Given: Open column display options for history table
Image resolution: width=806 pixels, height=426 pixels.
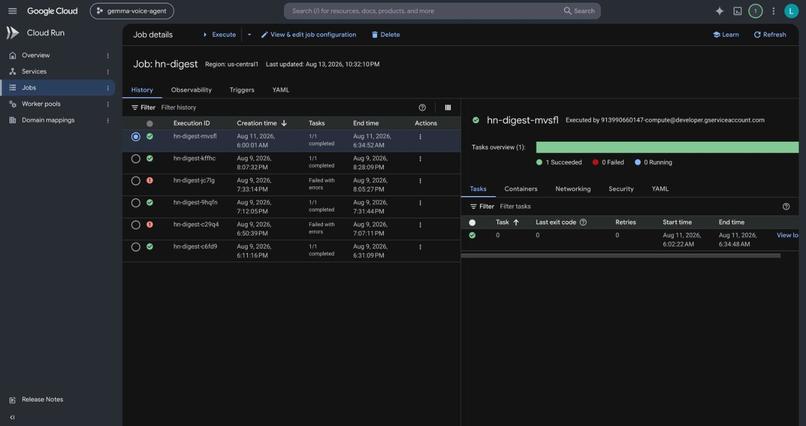Looking at the screenshot, I should (x=448, y=107).
